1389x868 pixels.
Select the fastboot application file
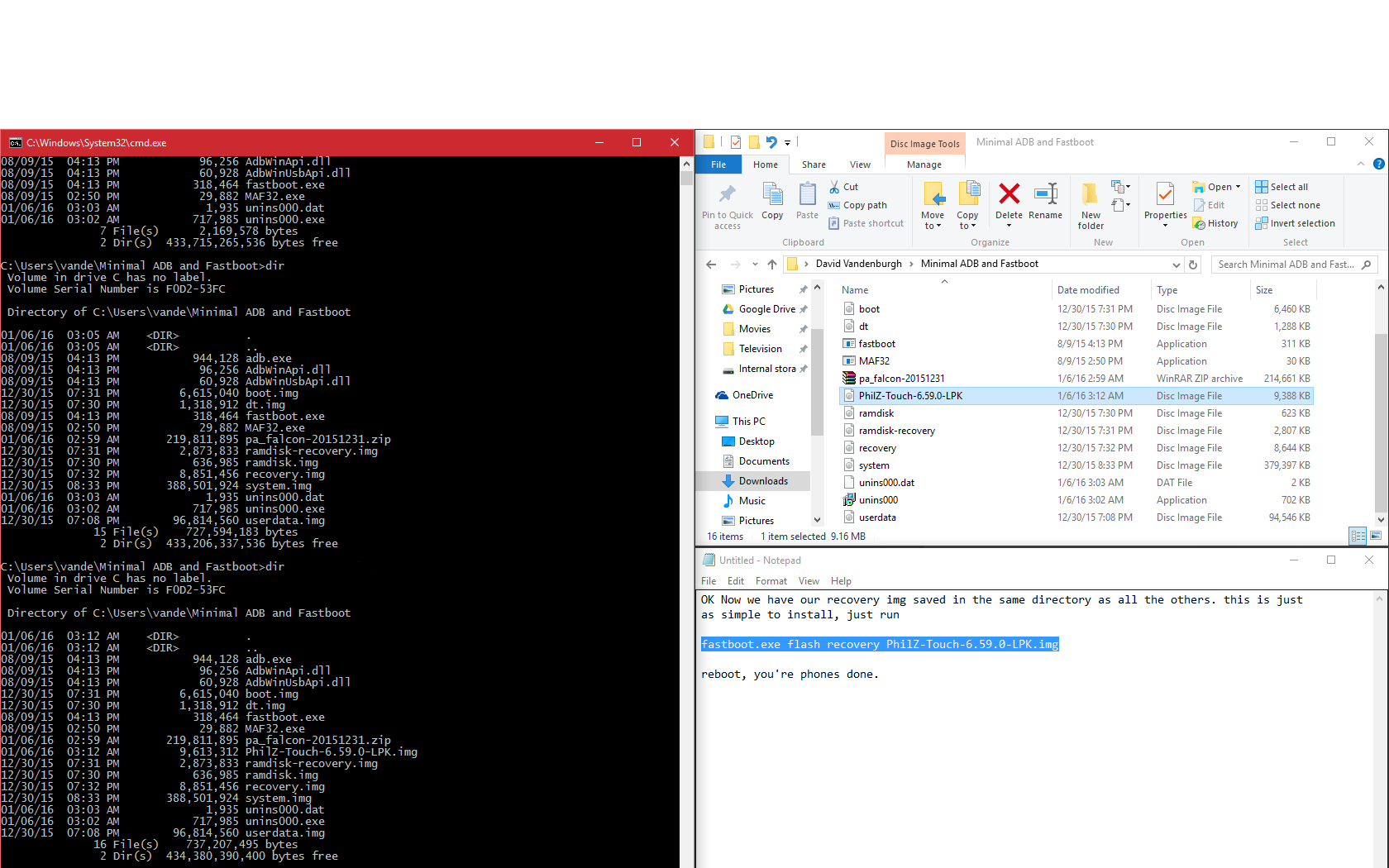pyautogui.click(x=1076, y=344)
